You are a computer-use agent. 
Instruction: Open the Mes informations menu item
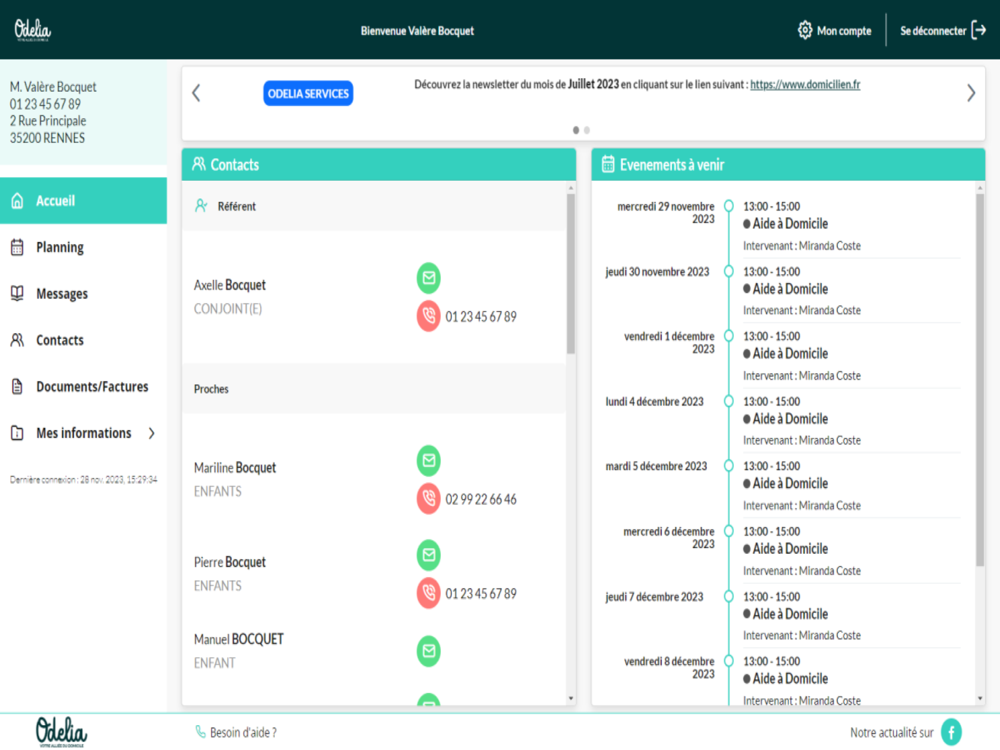click(x=84, y=433)
